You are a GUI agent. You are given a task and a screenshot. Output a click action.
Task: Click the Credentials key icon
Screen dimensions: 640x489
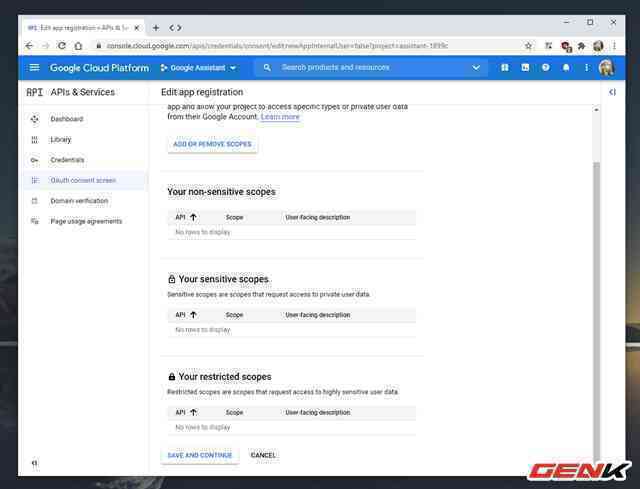point(35,160)
